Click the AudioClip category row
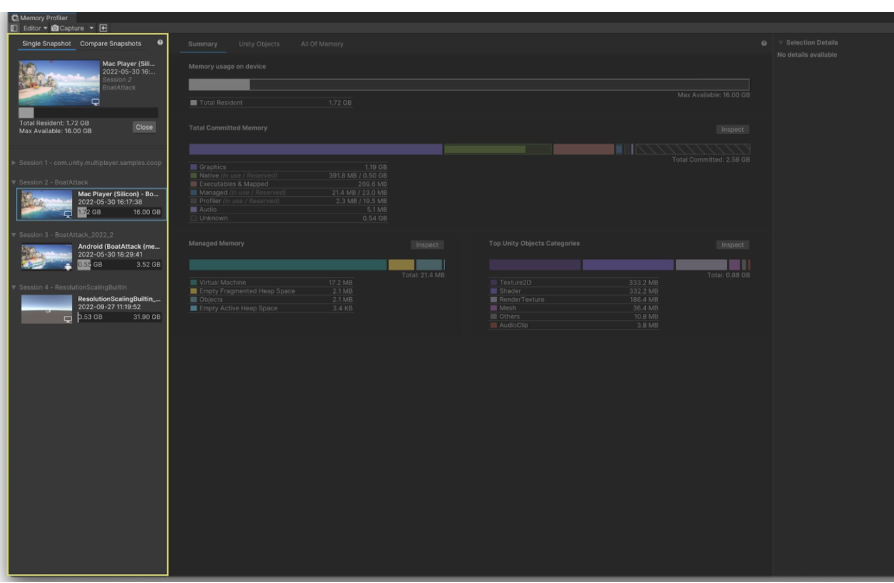The image size is (894, 583). click(x=574, y=325)
